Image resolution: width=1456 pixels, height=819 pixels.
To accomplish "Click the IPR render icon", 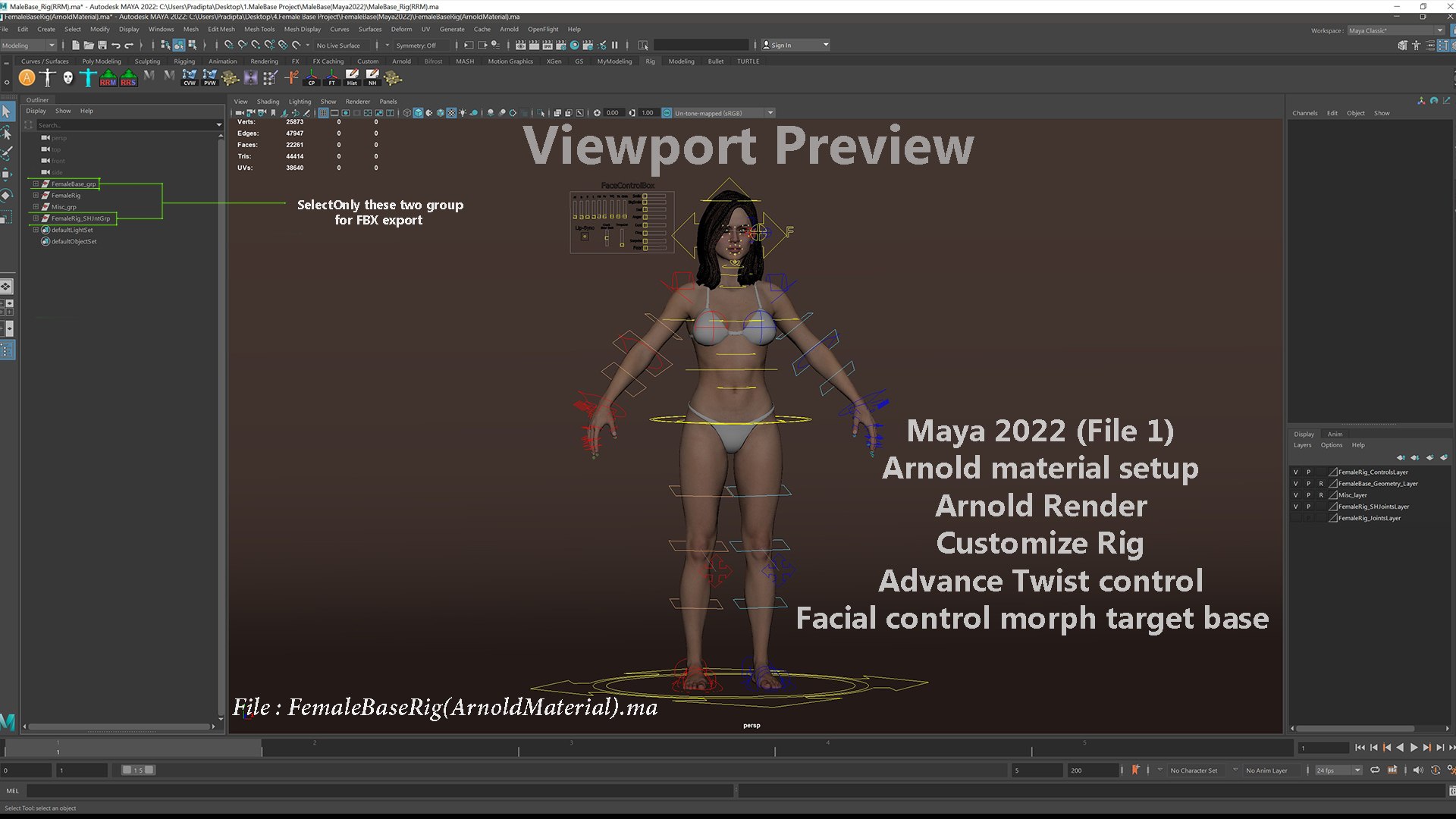I will pyautogui.click(x=548, y=45).
